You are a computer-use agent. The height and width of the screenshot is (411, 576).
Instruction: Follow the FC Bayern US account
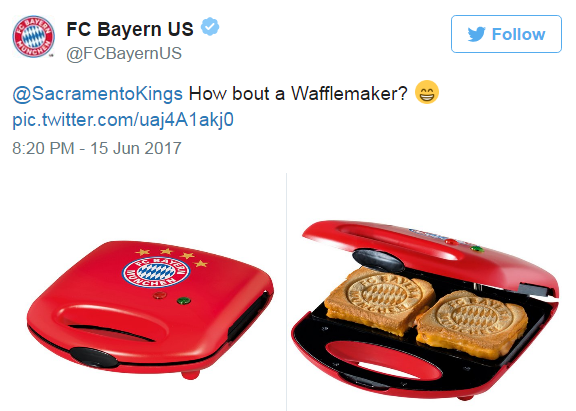[x=506, y=34]
